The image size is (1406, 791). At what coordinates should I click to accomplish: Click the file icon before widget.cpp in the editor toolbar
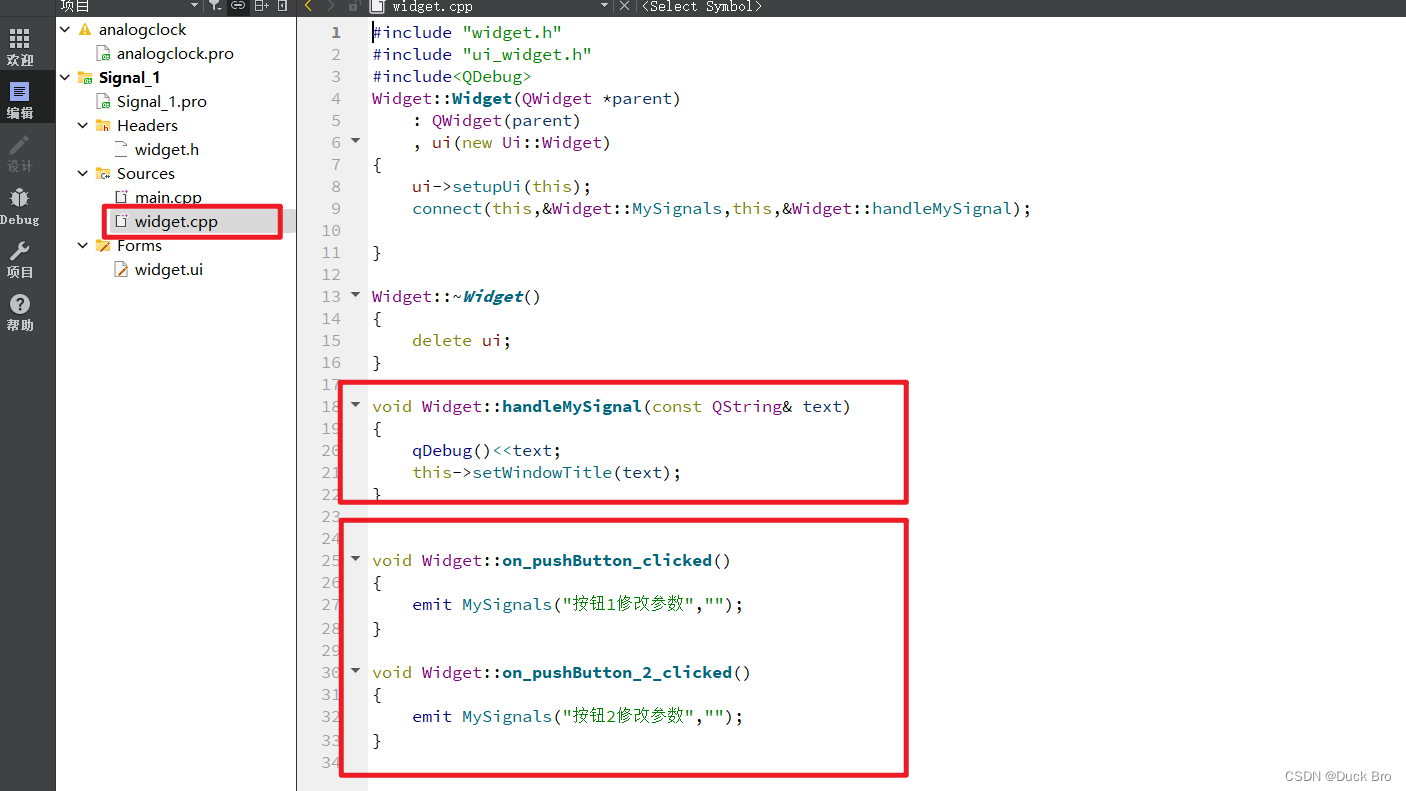coord(377,6)
